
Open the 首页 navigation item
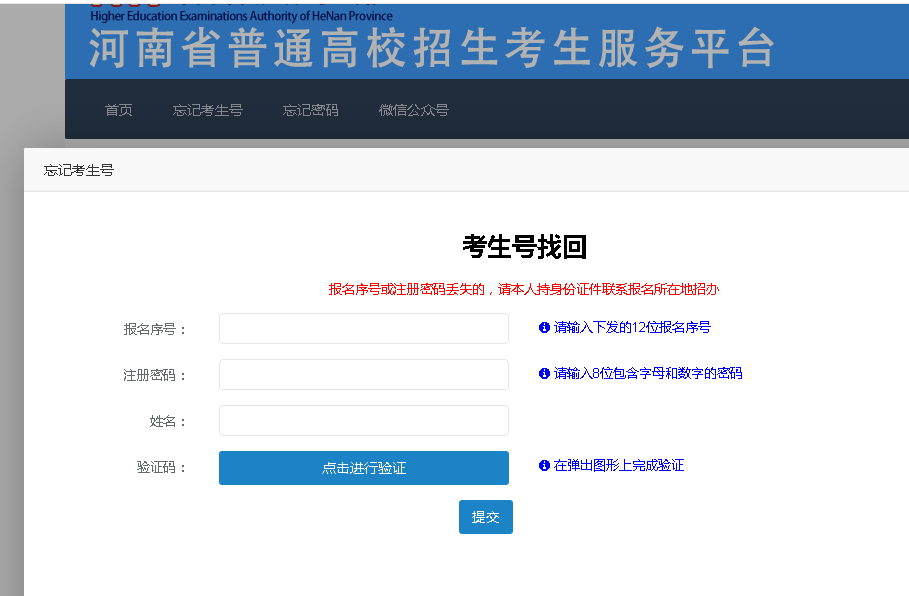coord(119,110)
